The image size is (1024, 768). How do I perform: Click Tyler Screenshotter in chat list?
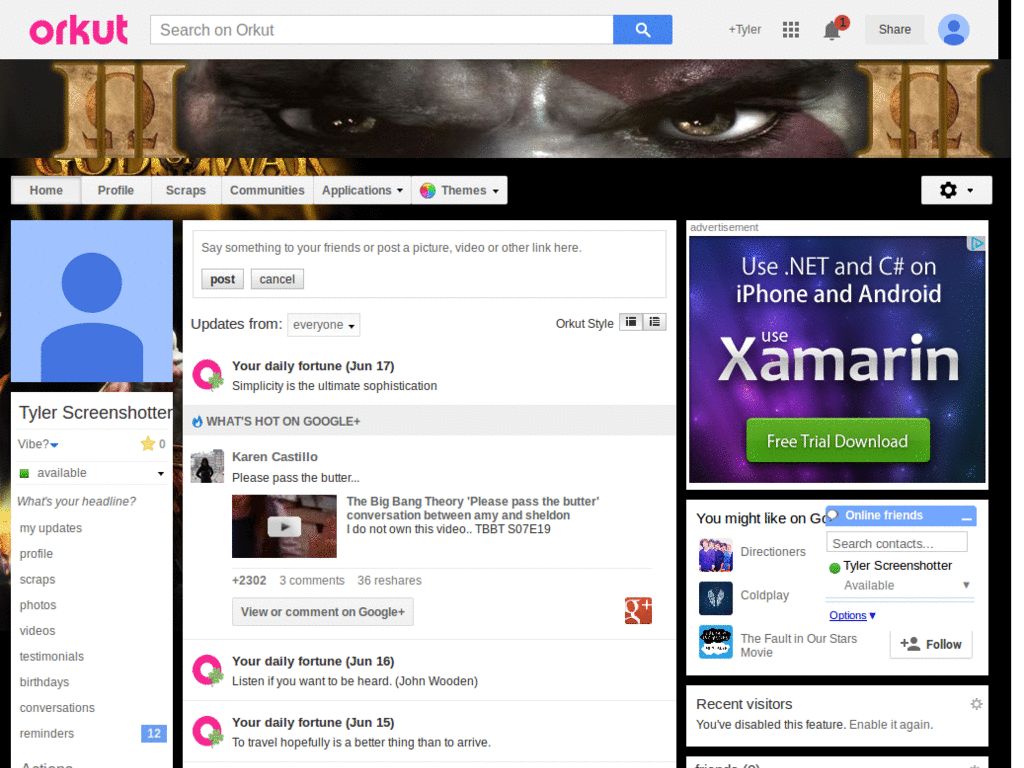(x=897, y=566)
